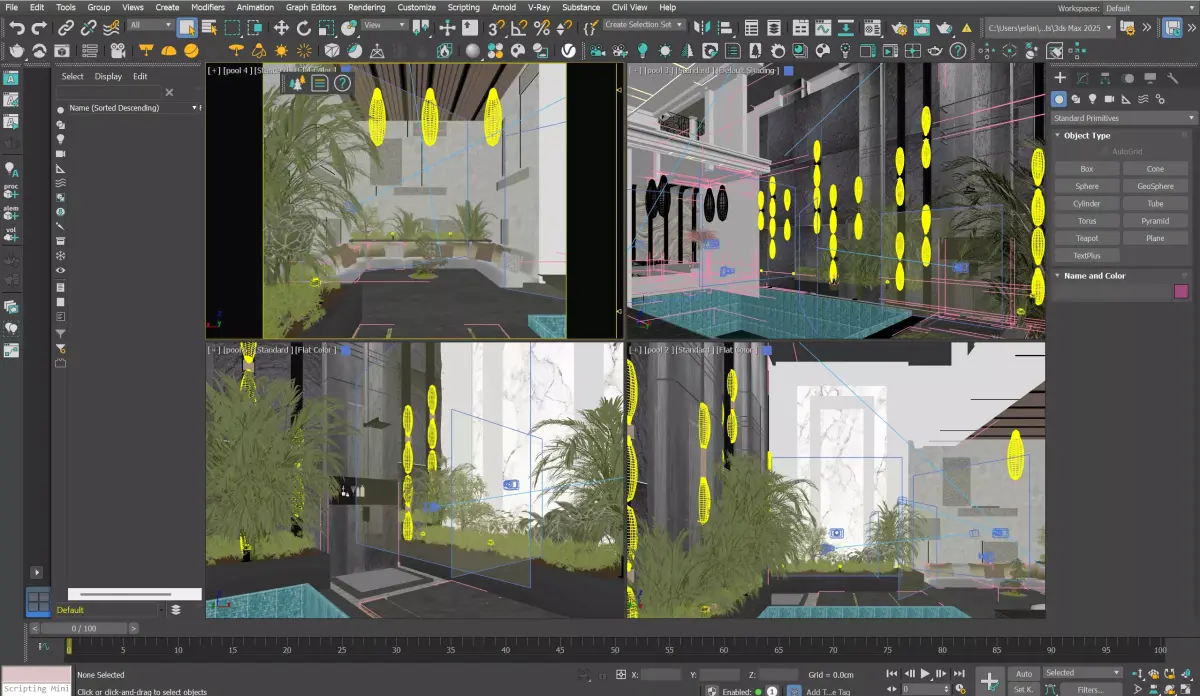Collapse the Object Type rollout
The image size is (1200, 696).
click(1087, 135)
